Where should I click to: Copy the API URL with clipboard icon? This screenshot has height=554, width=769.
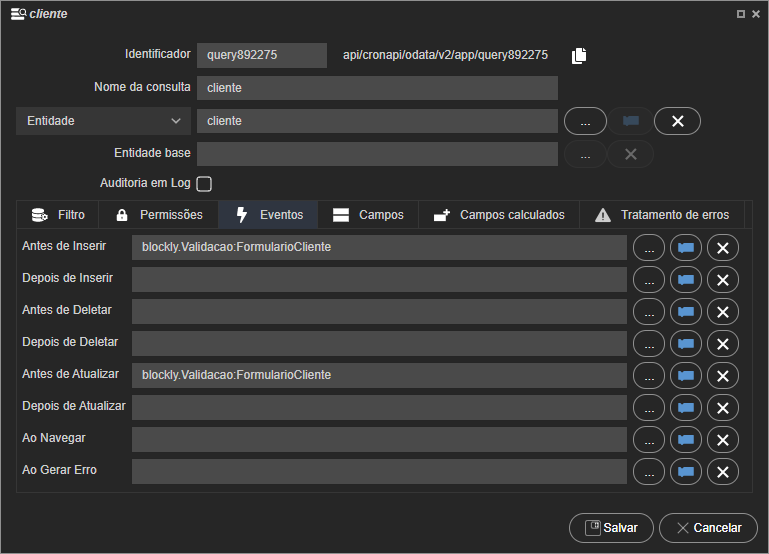pyautogui.click(x=579, y=55)
